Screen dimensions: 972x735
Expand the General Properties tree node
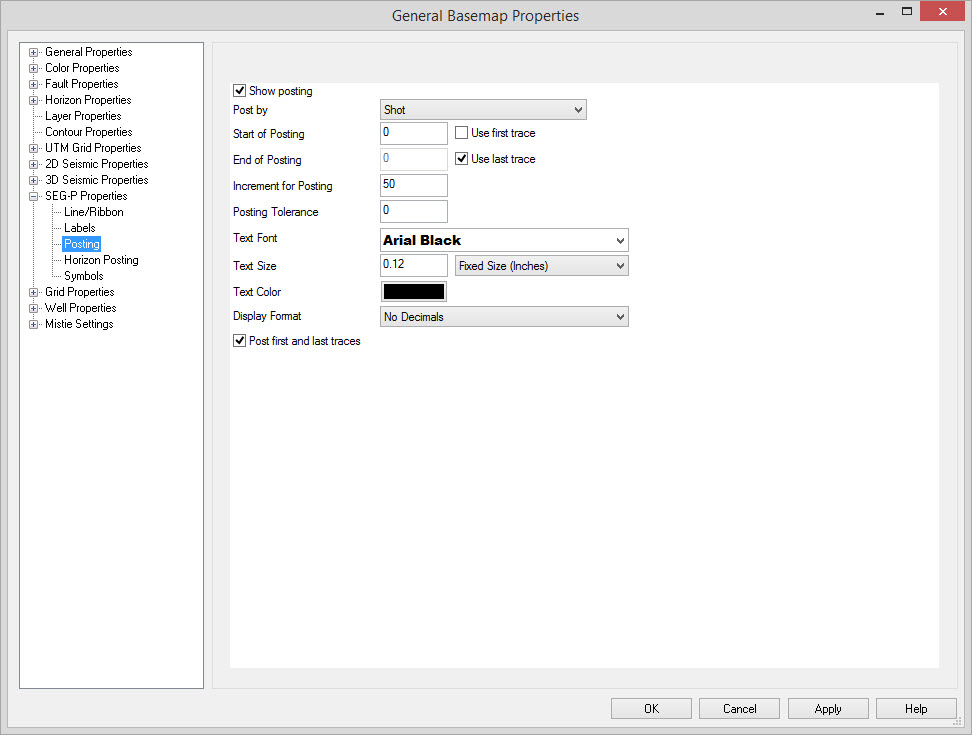34,52
